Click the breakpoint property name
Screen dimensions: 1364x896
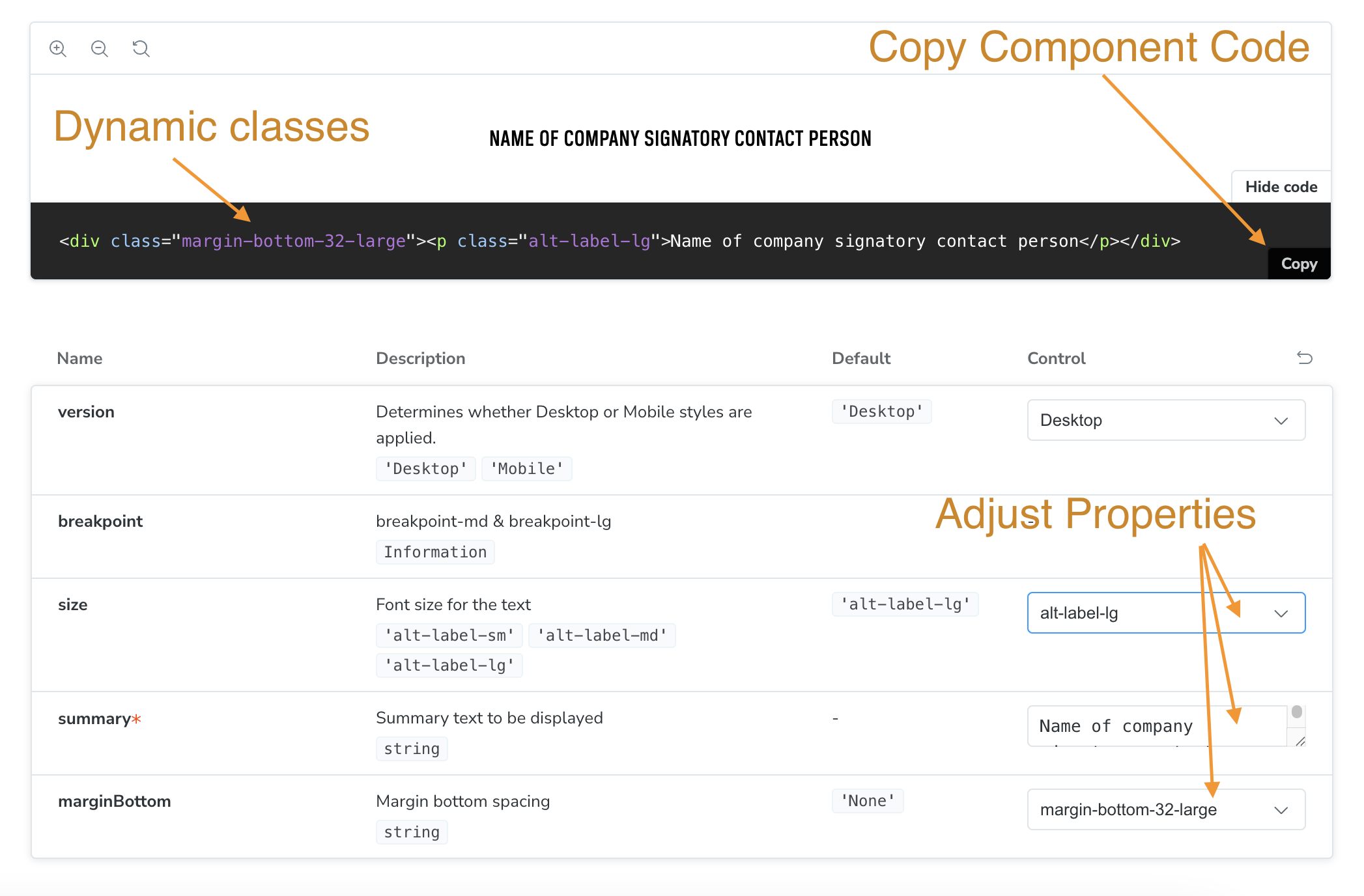[100, 522]
